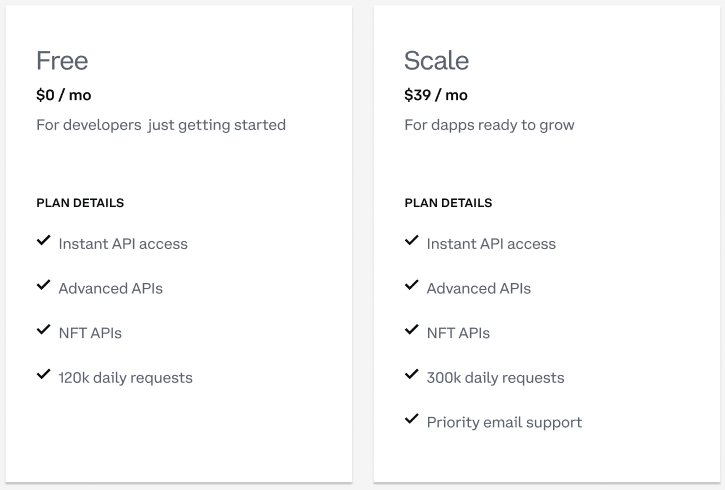This screenshot has width=725, height=490.
Task: Click 'For developers just getting started' text
Action: 161,125
